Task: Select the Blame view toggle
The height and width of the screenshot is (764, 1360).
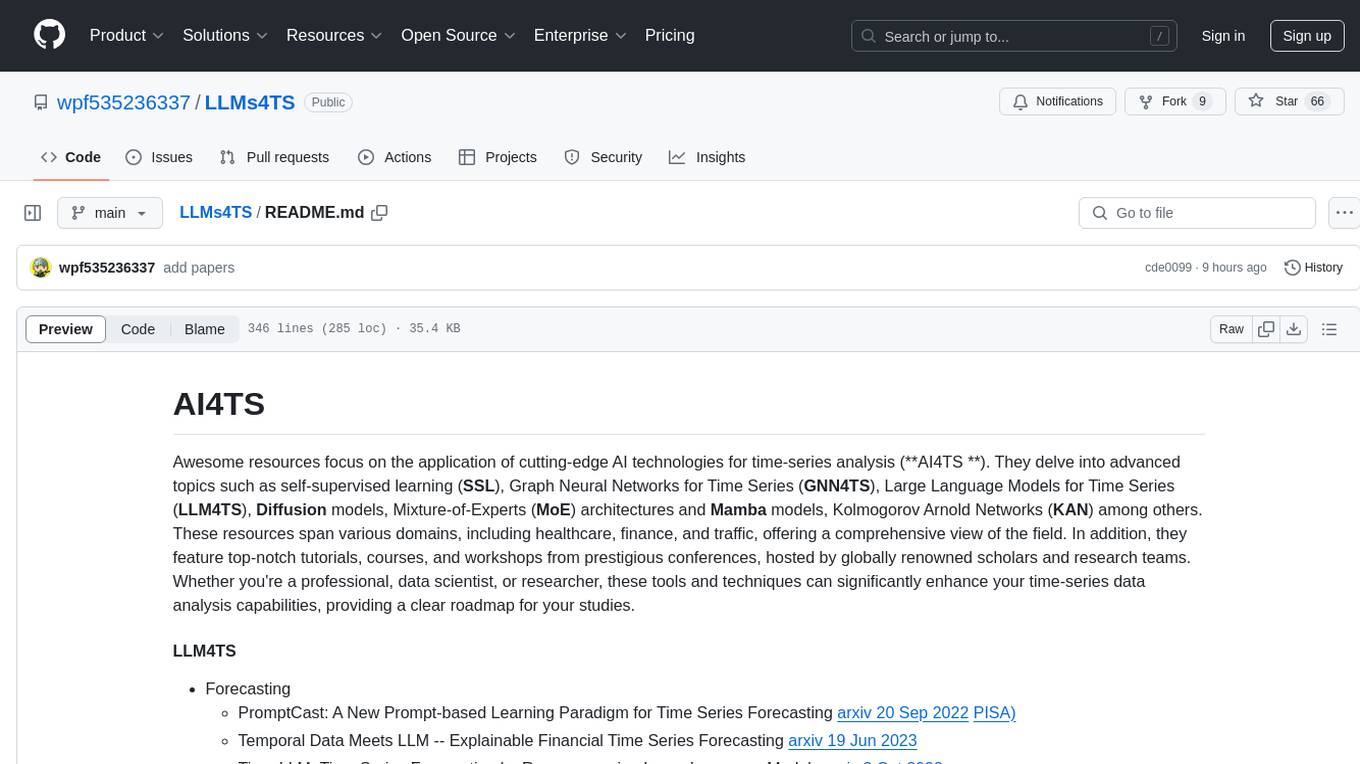Action: 204,329
